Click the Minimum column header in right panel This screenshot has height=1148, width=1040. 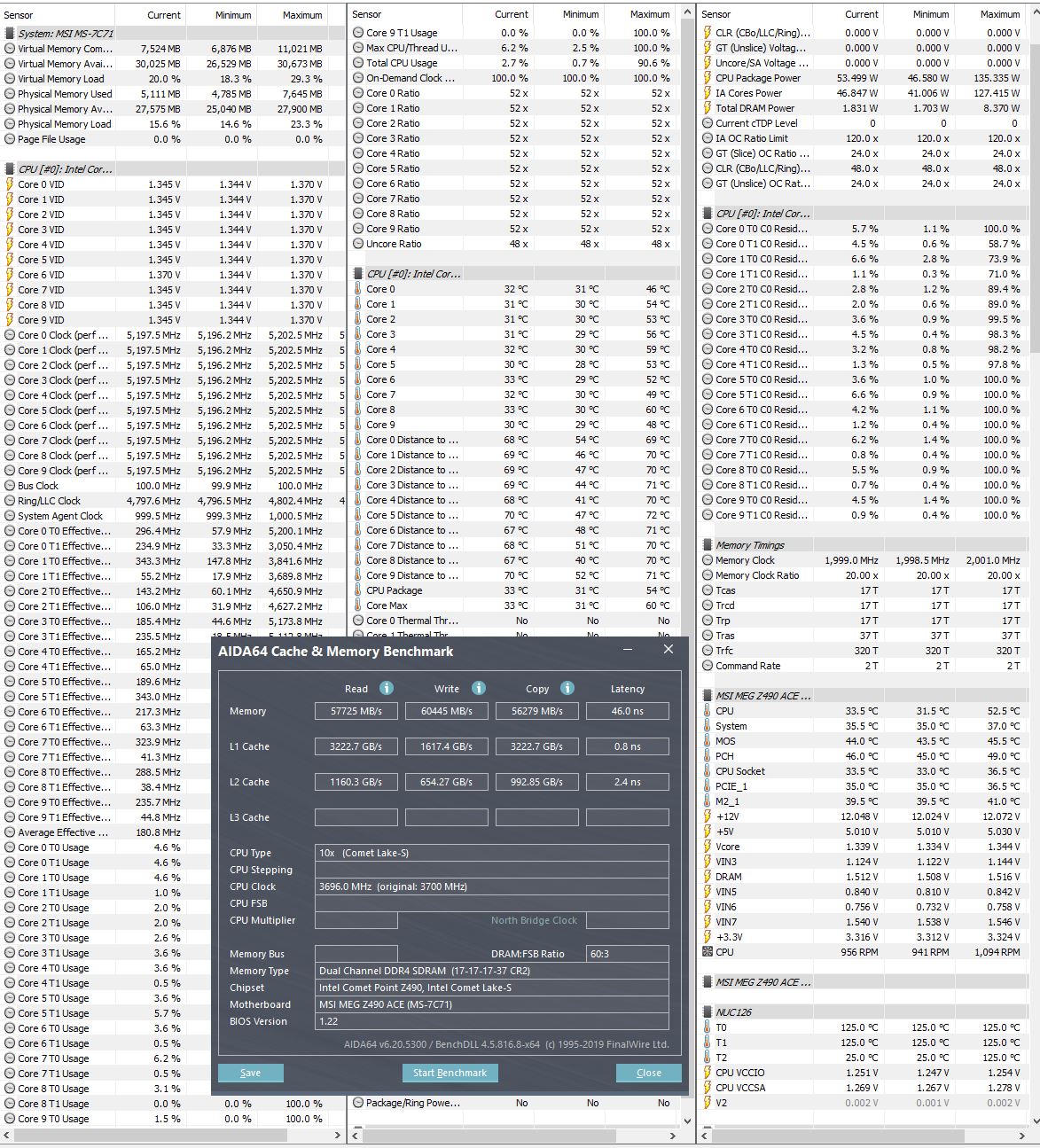[x=931, y=14]
